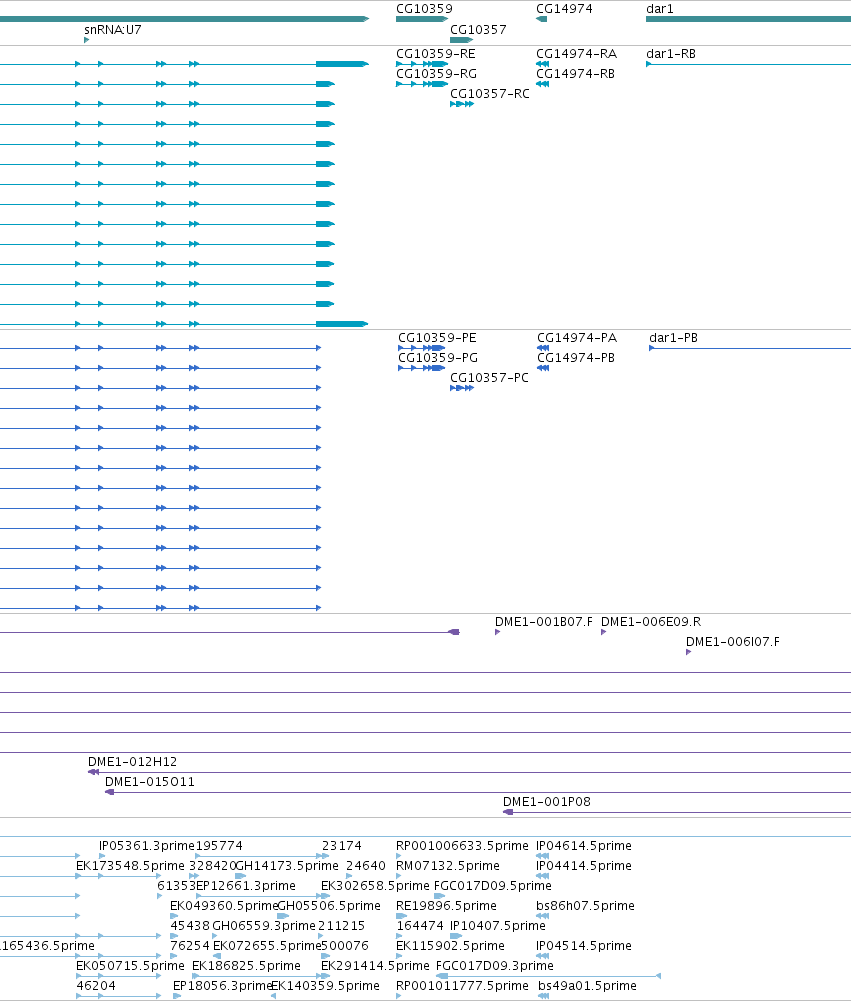This screenshot has width=851, height=1001.
Task: Open EST EK302658.5prime
Action: tap(375, 886)
